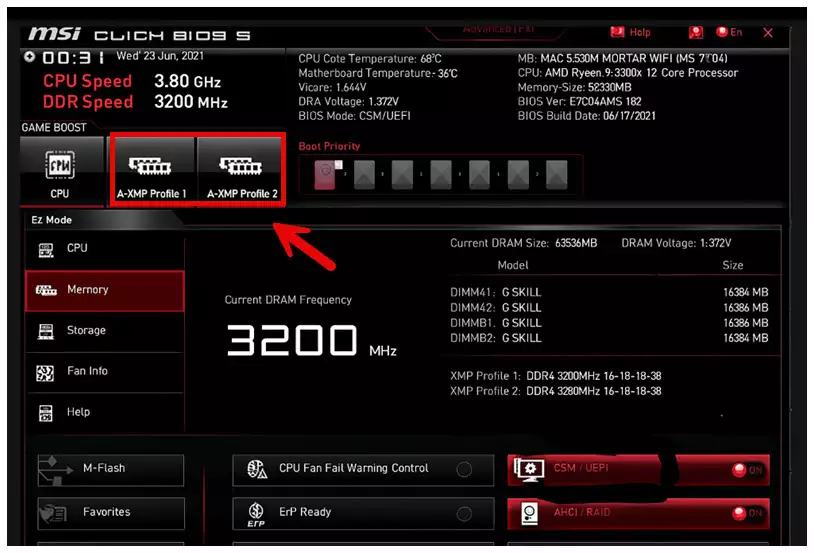Click the top bar screenshot icon
Viewport: 814px width, 553px height.
[696, 33]
